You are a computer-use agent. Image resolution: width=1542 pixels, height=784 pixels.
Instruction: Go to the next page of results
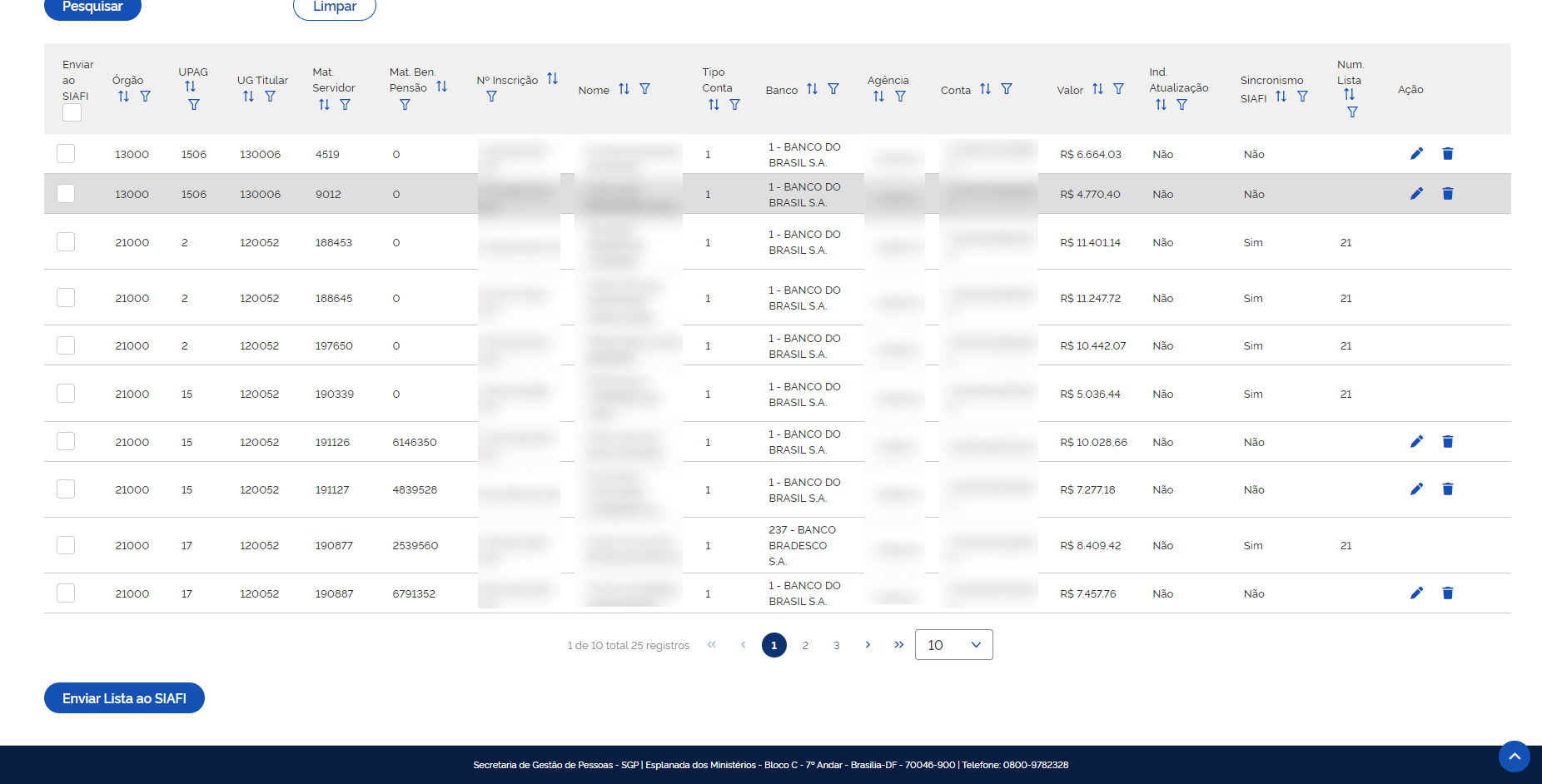(868, 644)
